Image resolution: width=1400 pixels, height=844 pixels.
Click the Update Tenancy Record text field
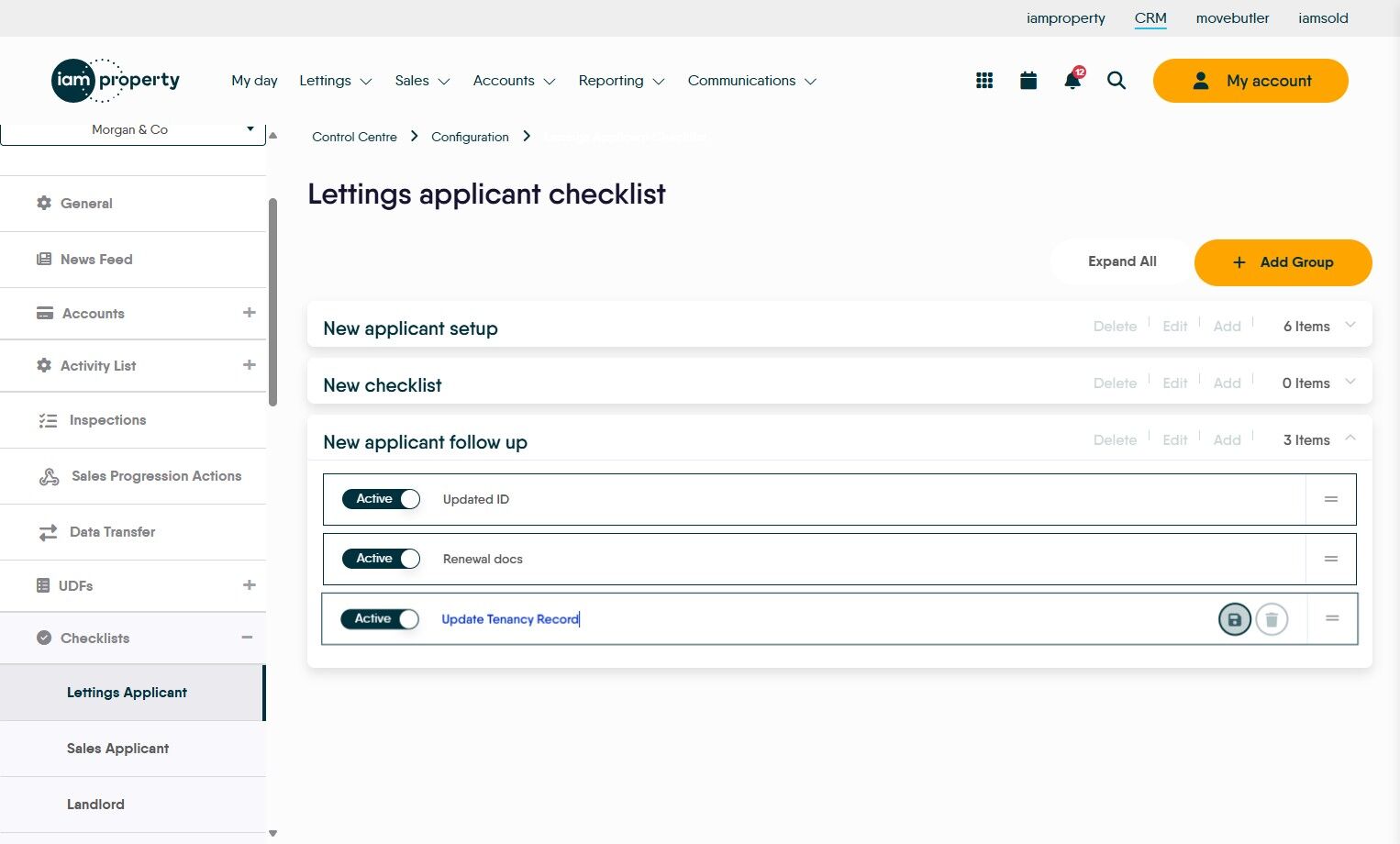point(734,619)
